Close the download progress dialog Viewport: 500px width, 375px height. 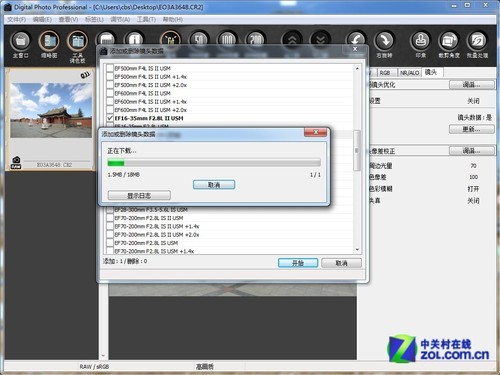(x=315, y=132)
